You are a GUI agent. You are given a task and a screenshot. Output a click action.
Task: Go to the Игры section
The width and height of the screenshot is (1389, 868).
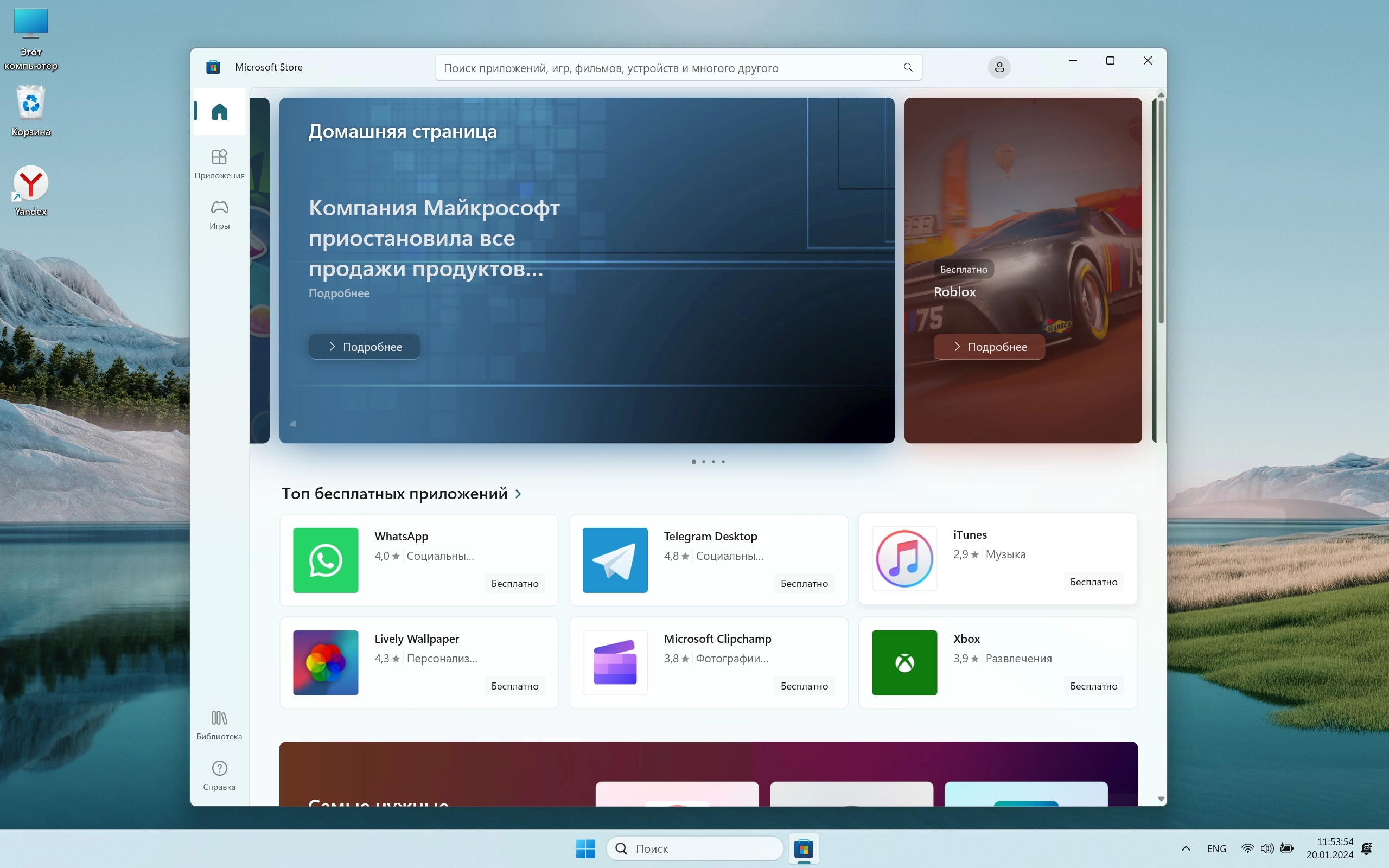tap(219, 214)
